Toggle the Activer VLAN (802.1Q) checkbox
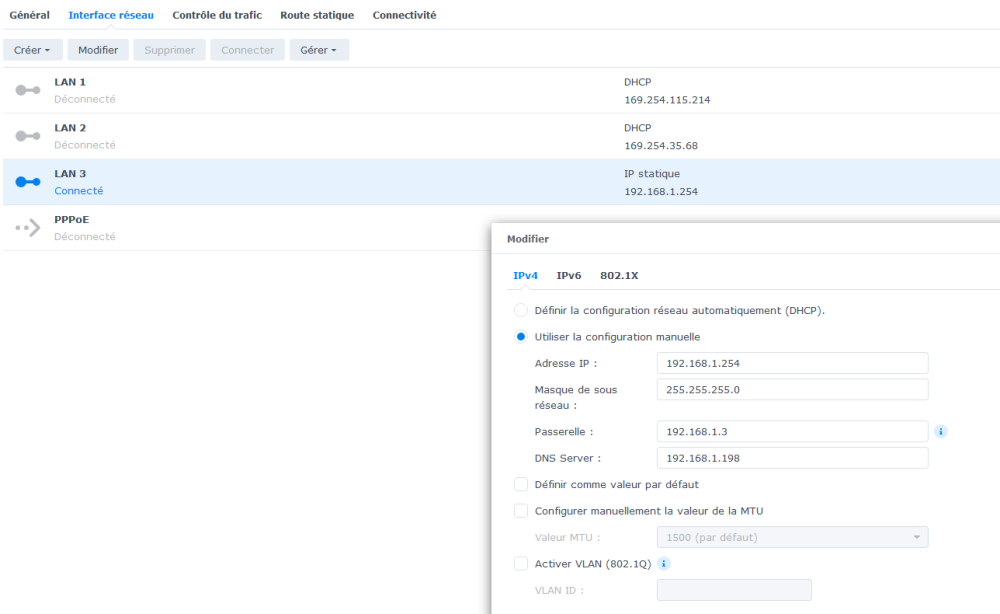The width and height of the screenshot is (1000, 614). tap(521, 564)
